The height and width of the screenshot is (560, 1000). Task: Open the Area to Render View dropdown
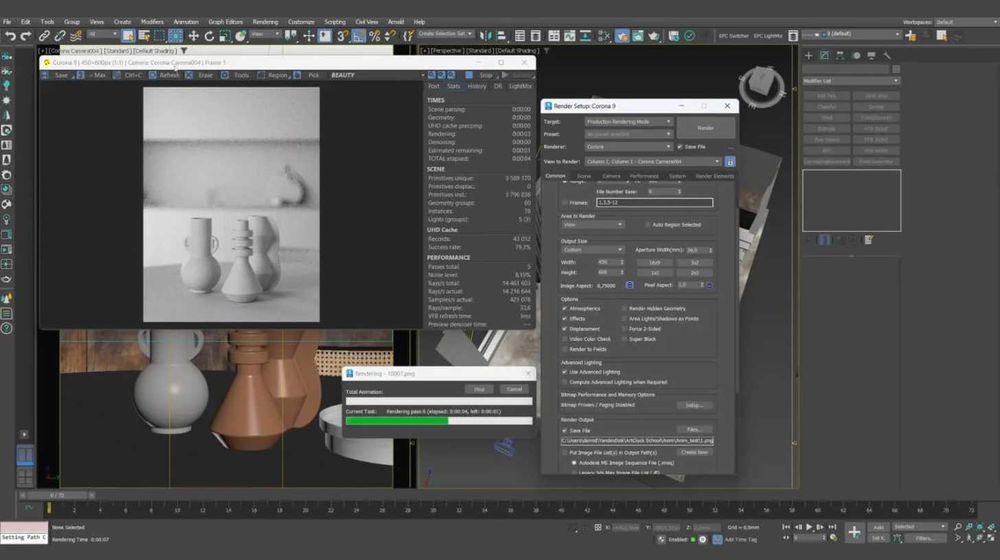click(x=592, y=225)
